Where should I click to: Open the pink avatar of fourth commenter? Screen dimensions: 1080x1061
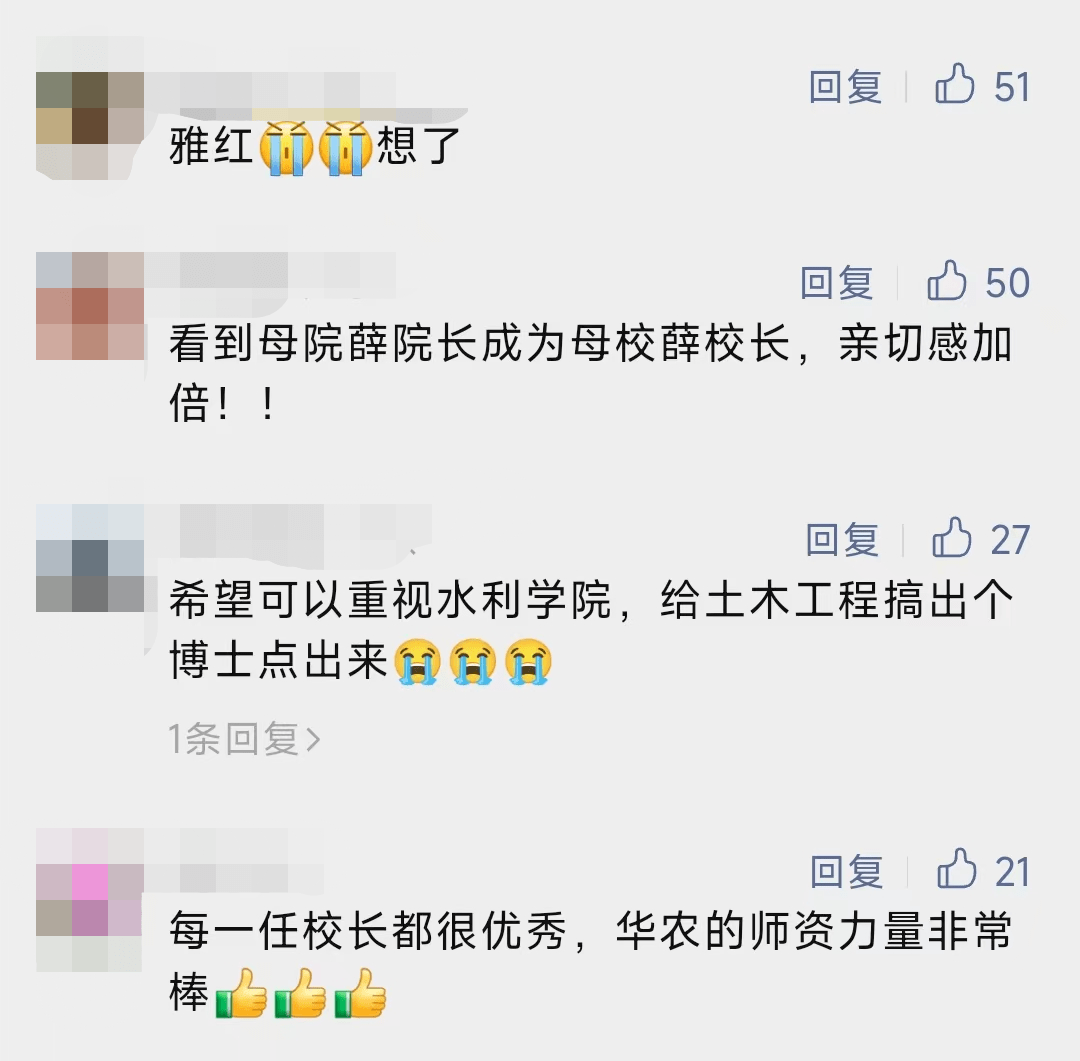pos(90,900)
